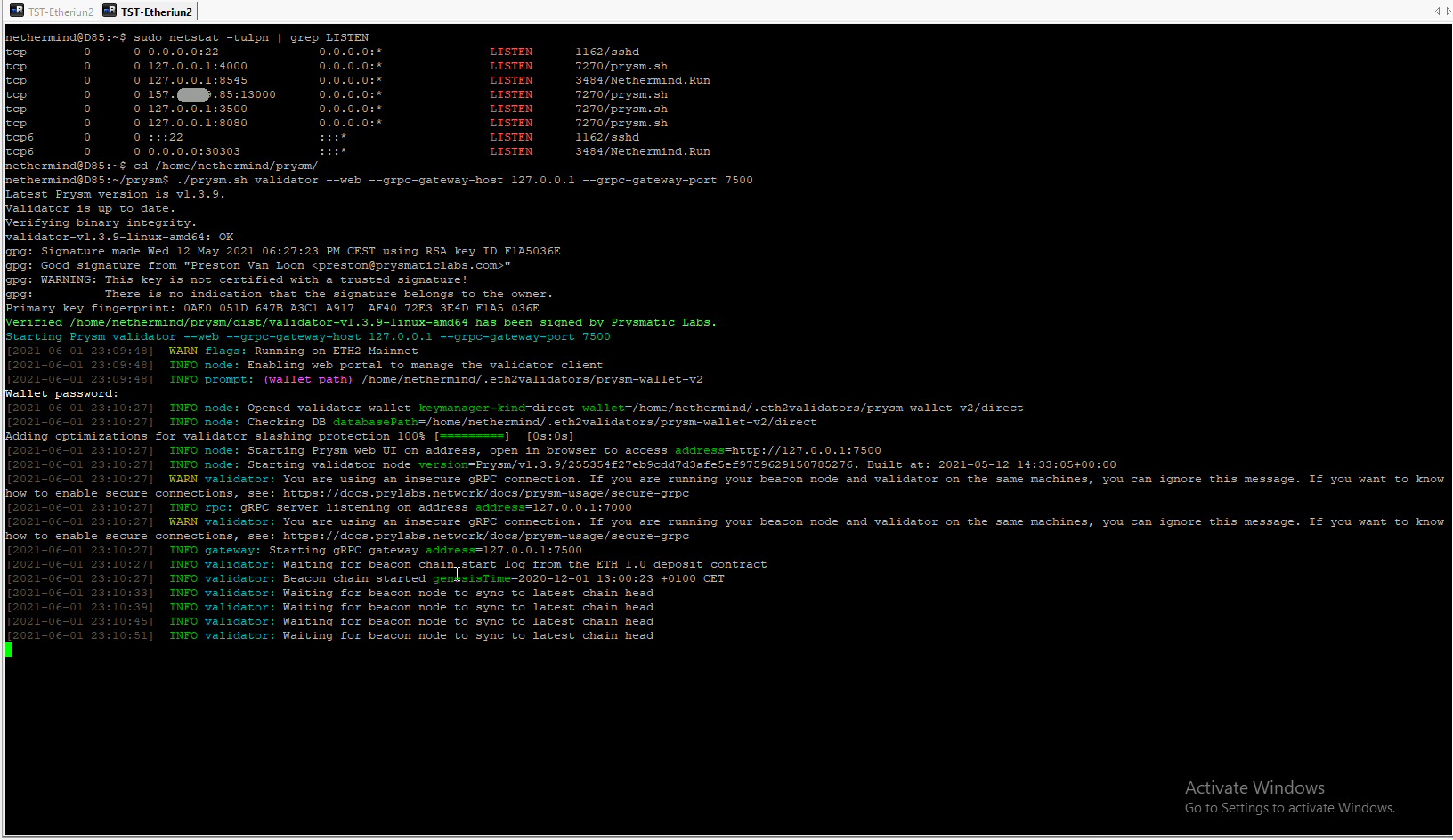1453x840 pixels.
Task: Click 'Waiting for beacon chain start log' line
Action: tap(386, 564)
